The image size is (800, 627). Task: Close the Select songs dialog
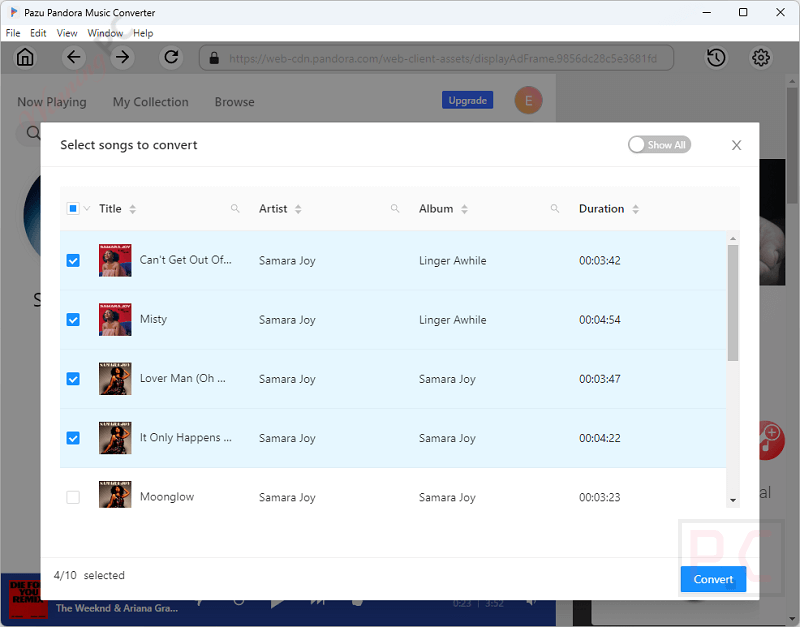click(736, 145)
